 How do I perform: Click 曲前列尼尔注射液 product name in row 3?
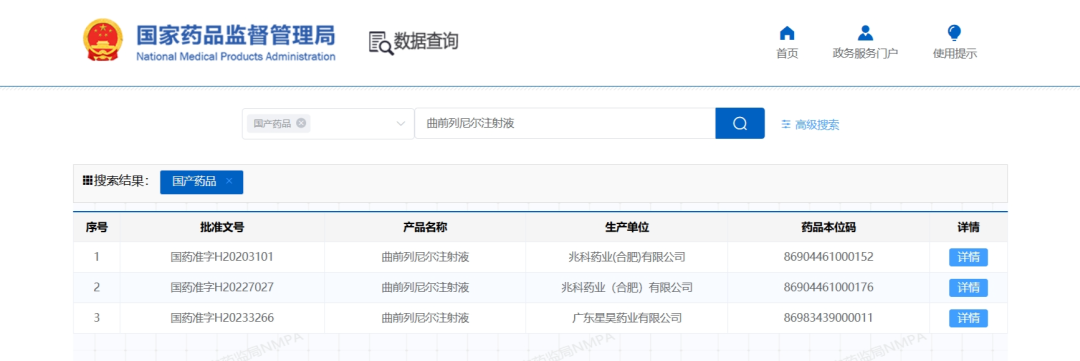point(425,318)
